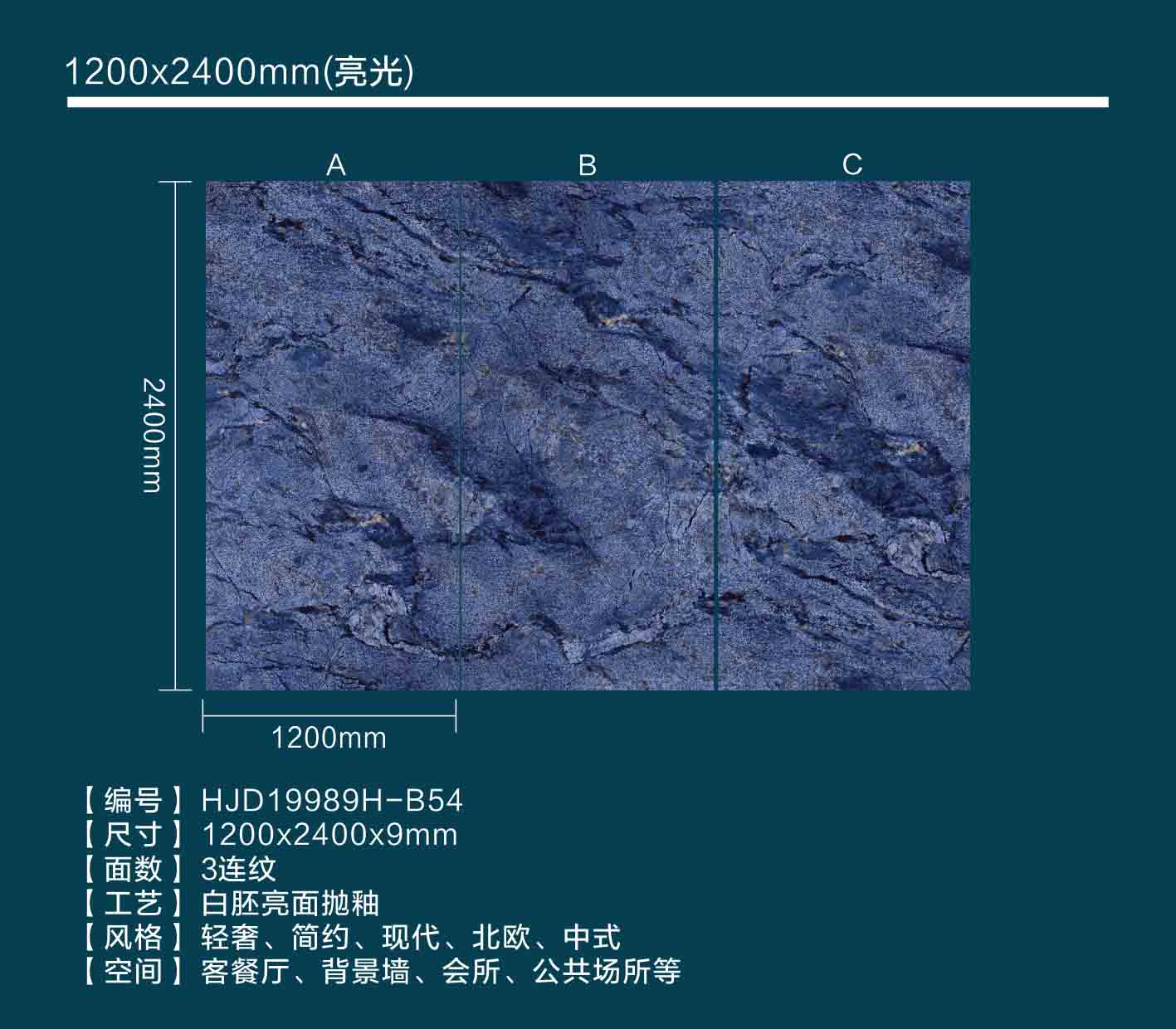Select the size value 1200x2400x9mm
Screen dimensions: 1176x1029
[x=329, y=834]
